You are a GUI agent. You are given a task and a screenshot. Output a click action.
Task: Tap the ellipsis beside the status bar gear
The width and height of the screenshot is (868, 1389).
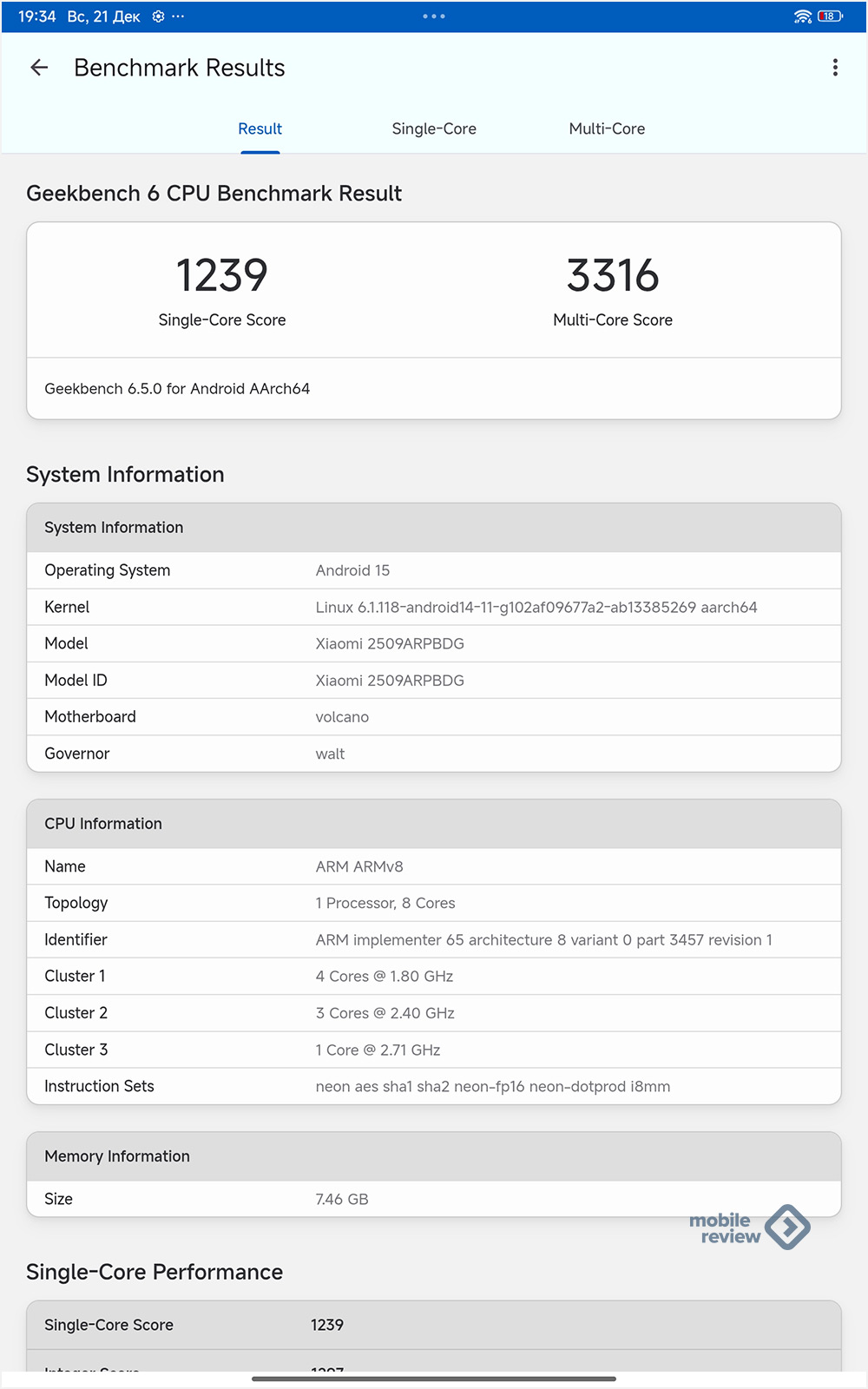tap(178, 16)
